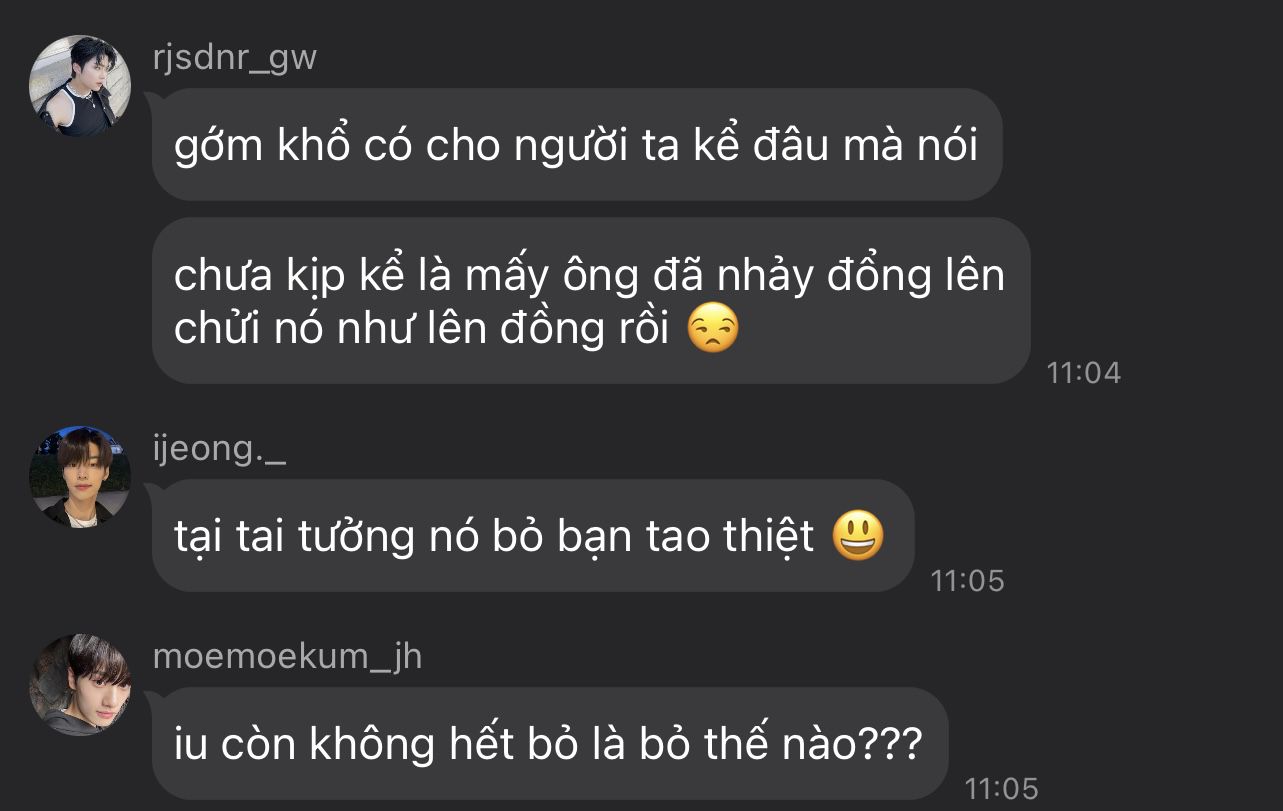
Task: Click the 11:05 timestamp beside moemoekum_jh's message
Action: 1001,788
